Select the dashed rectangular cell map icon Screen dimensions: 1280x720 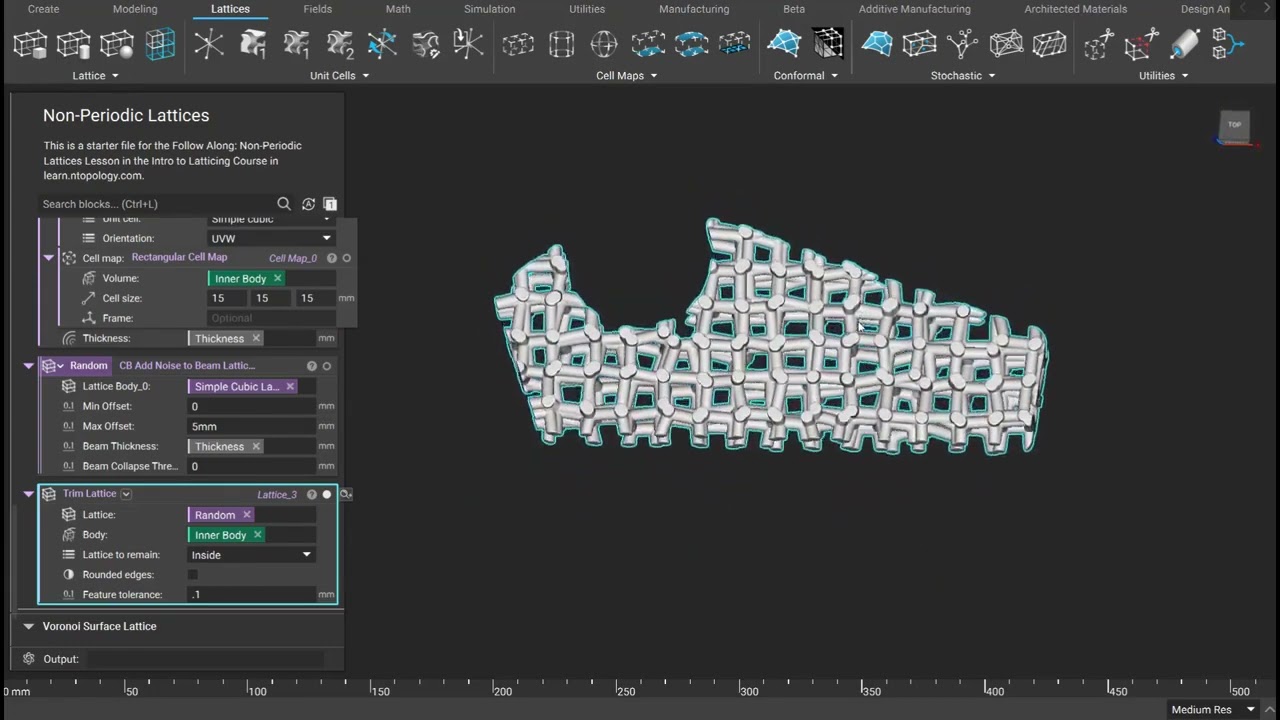pos(517,44)
